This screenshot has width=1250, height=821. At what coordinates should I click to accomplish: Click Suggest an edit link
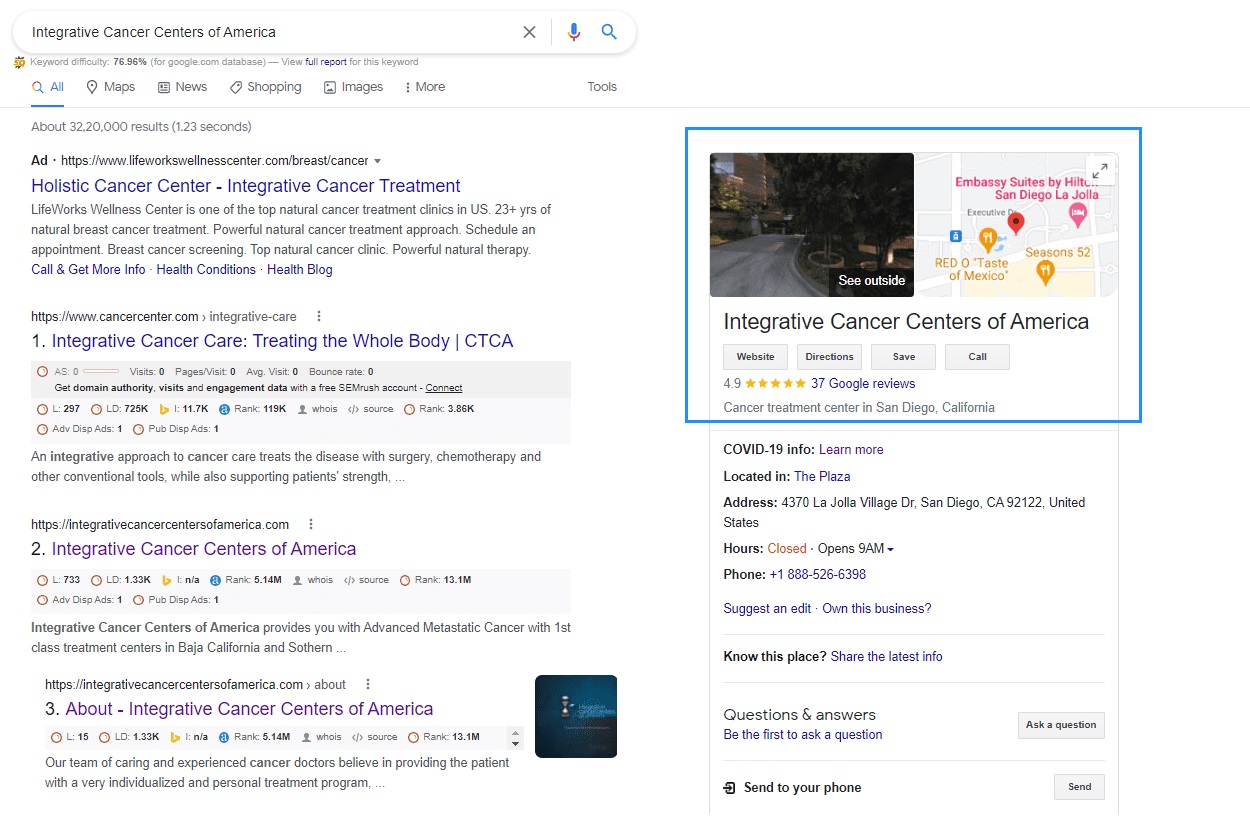point(767,609)
